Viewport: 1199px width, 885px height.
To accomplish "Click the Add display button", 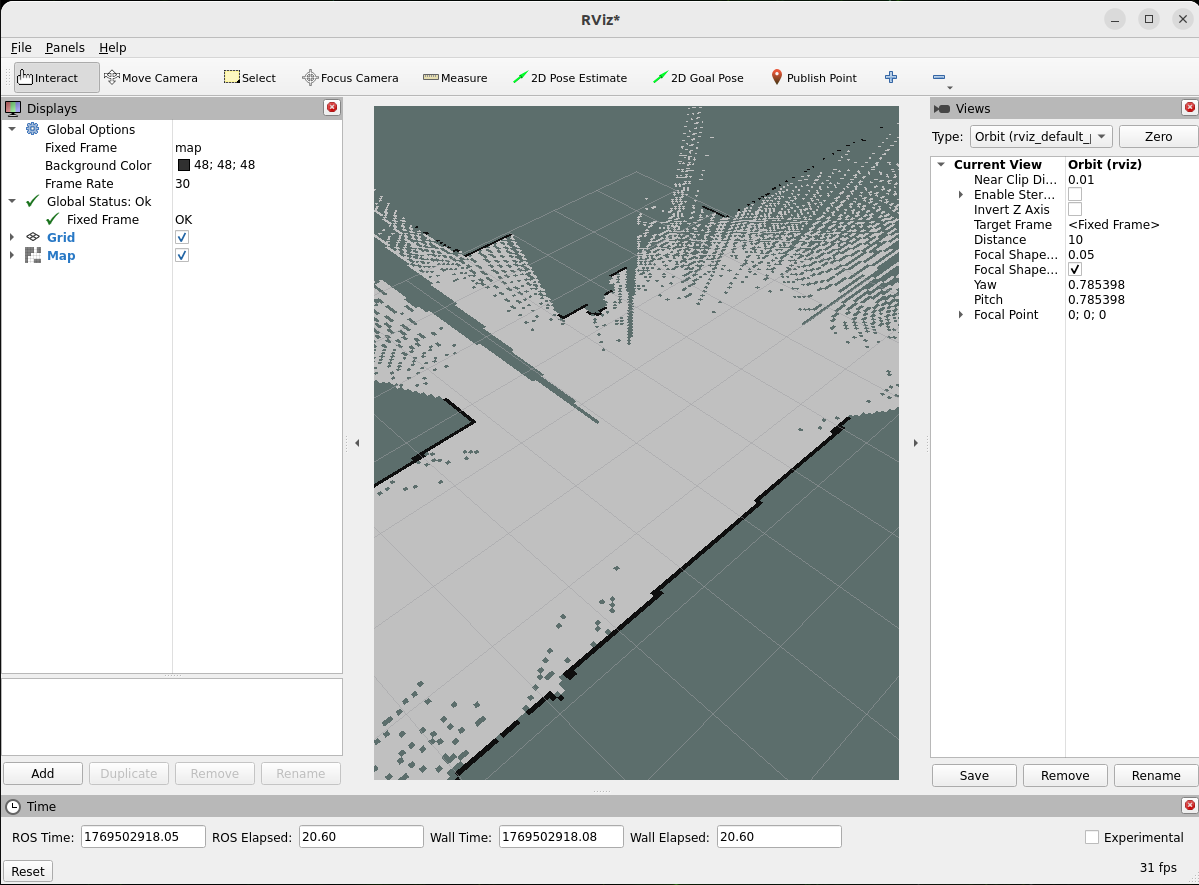I will tap(43, 773).
